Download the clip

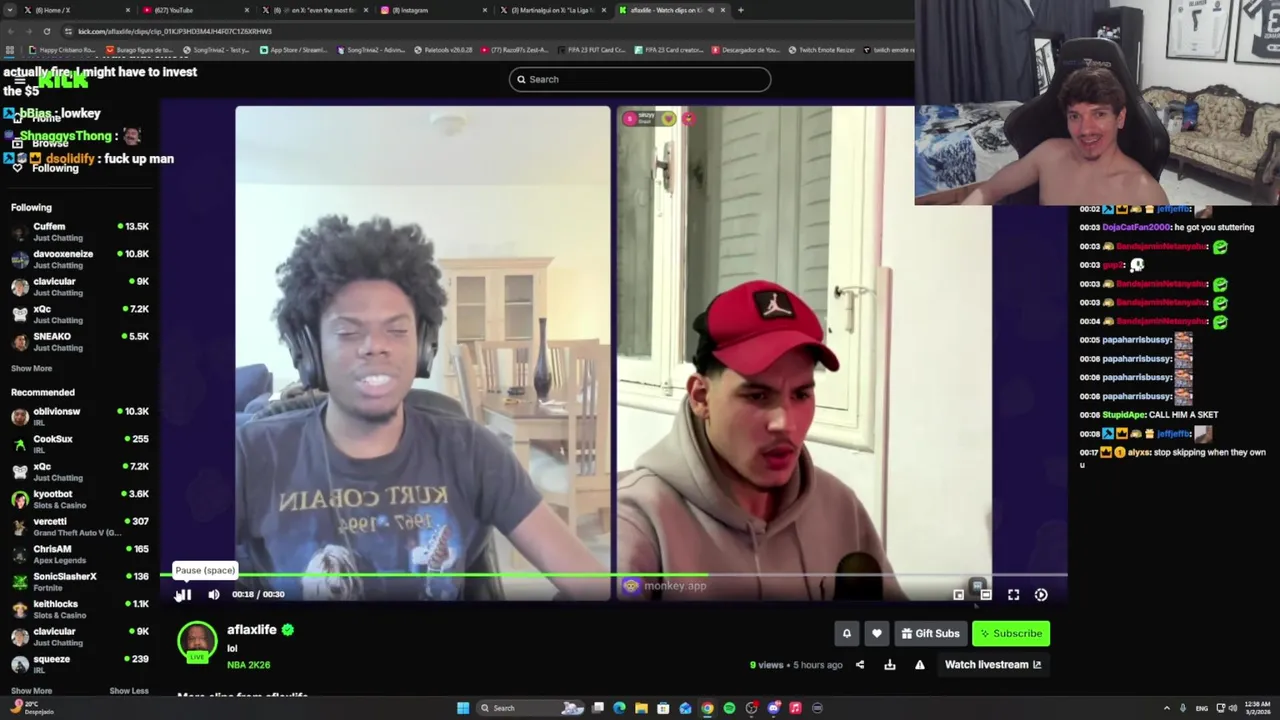click(x=890, y=665)
